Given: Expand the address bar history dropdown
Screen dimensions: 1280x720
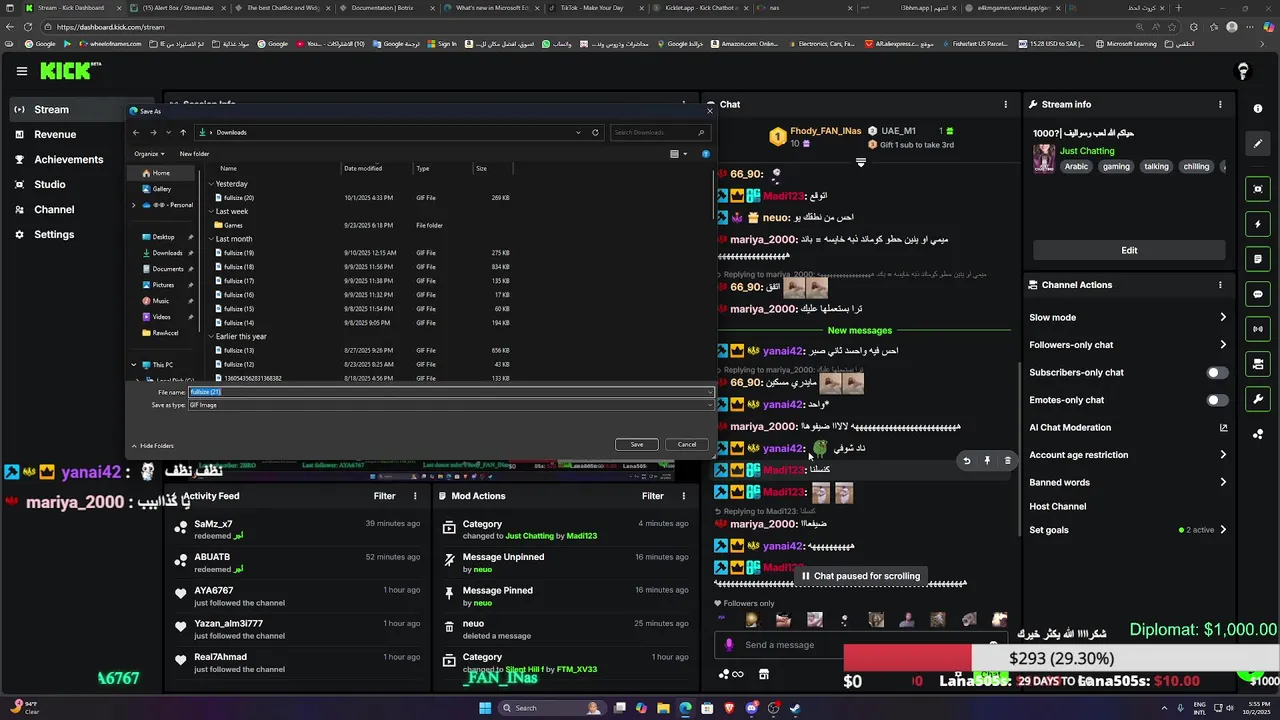Looking at the screenshot, I should click(578, 132).
